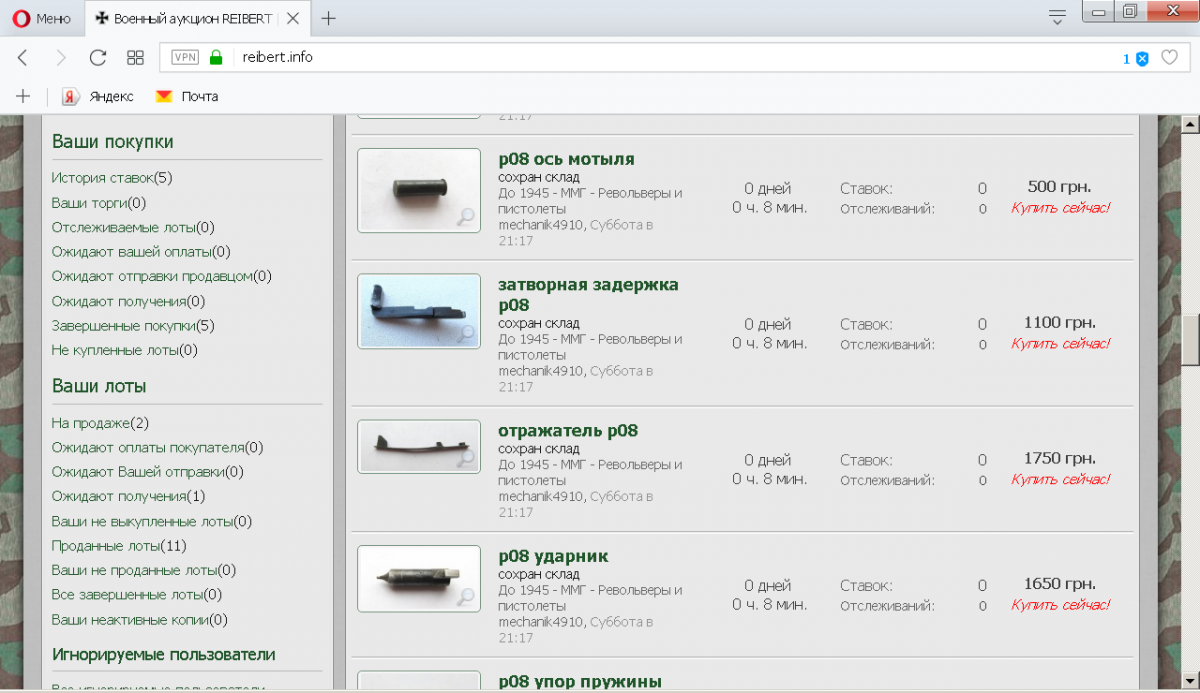Open Ваши не проданные лоты(0) link
This screenshot has height=693, width=1200.
[x=144, y=570]
